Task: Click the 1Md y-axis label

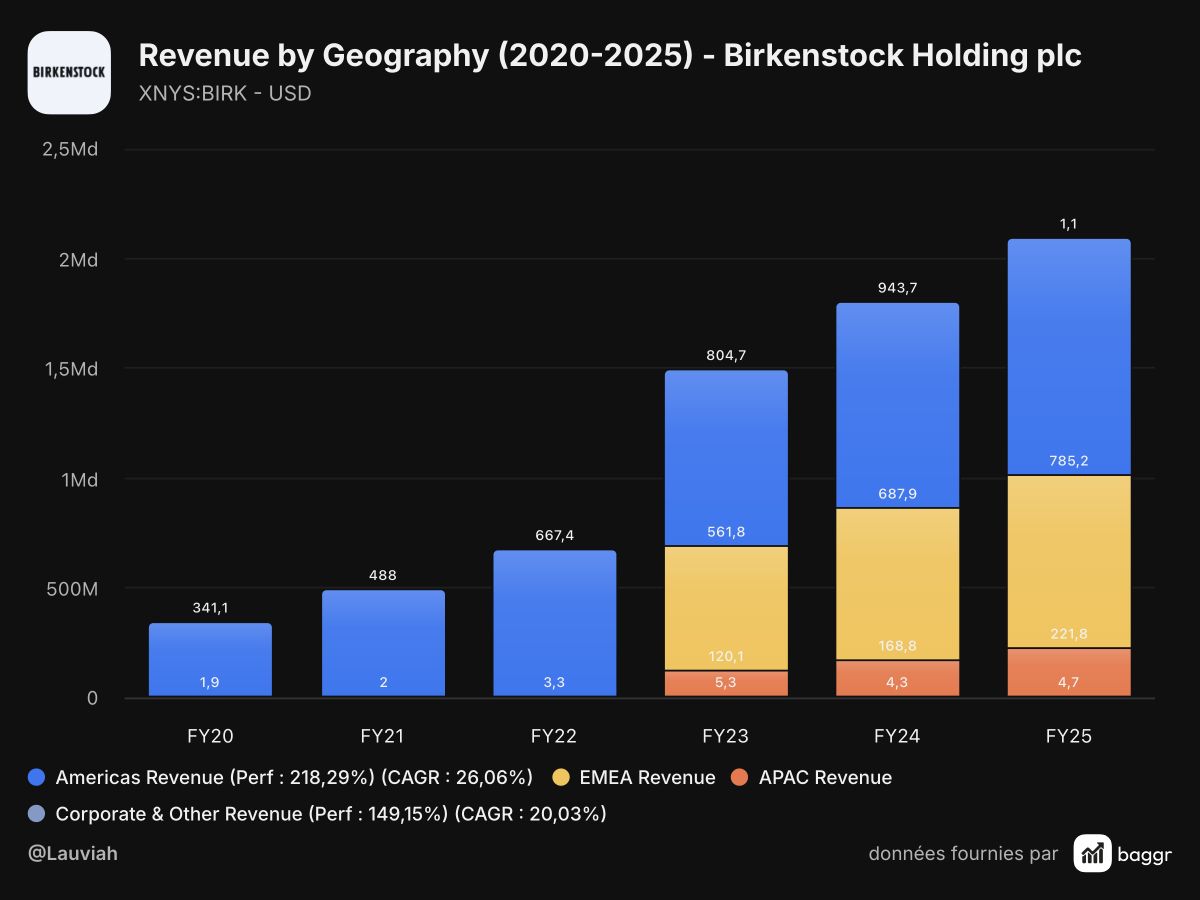Action: [x=78, y=479]
